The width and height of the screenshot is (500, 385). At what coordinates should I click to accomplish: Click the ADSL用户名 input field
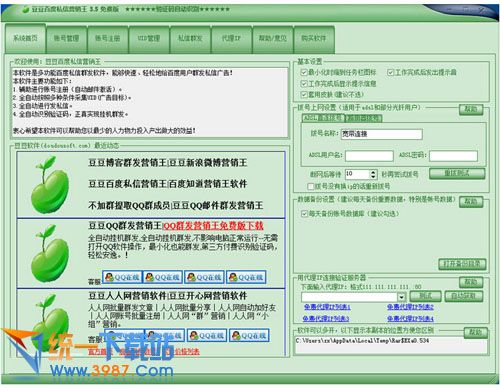point(369,155)
